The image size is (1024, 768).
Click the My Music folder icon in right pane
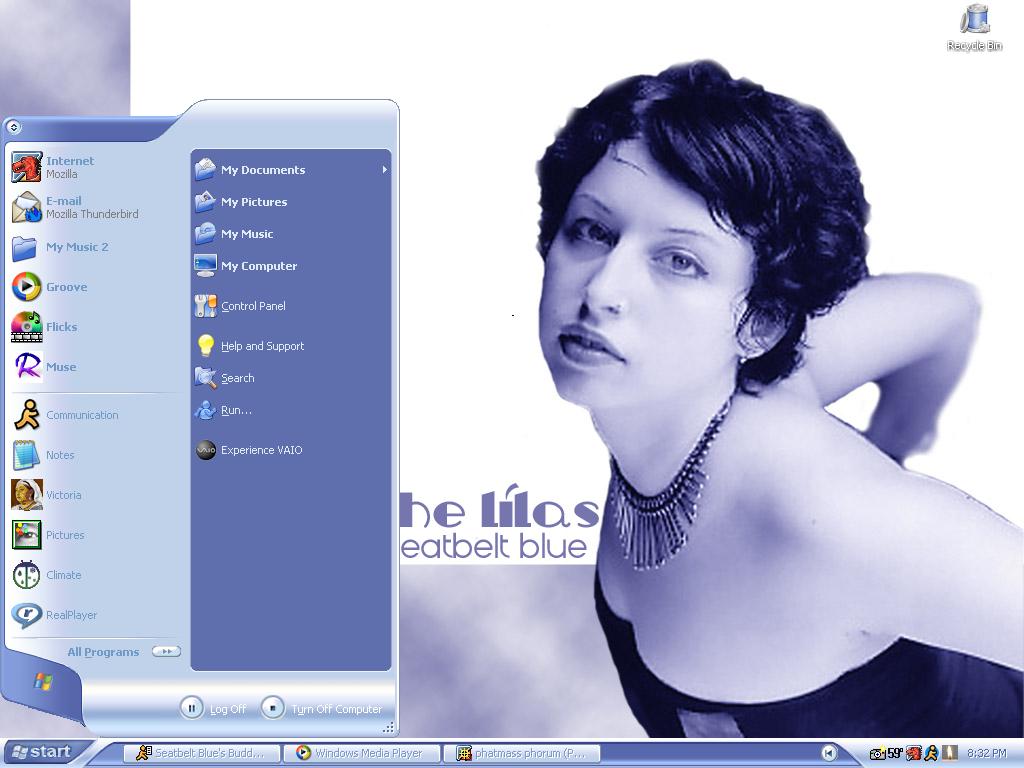click(205, 234)
